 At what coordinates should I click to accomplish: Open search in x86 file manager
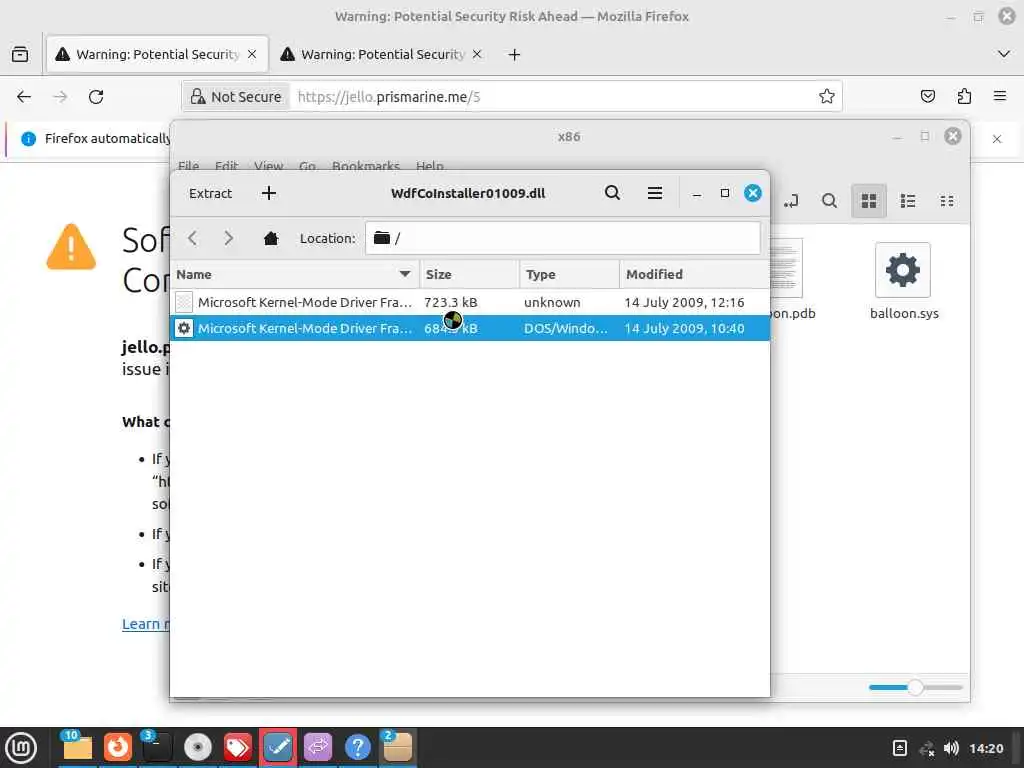tap(829, 201)
